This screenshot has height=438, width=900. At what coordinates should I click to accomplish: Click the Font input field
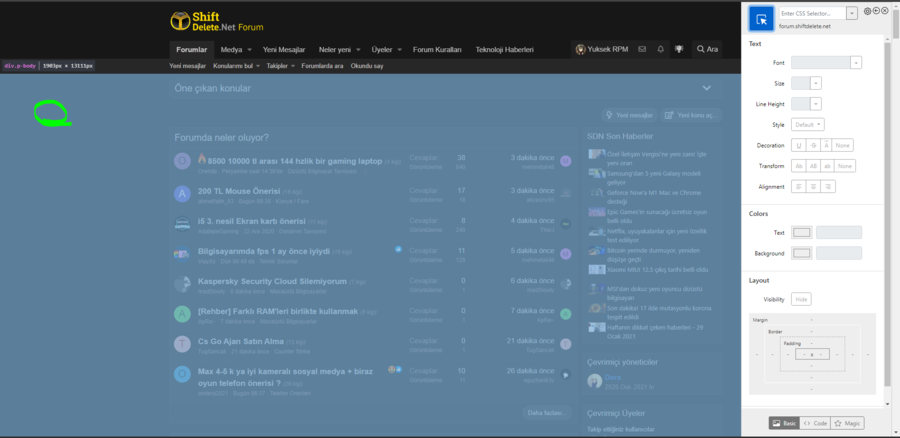(x=821, y=63)
